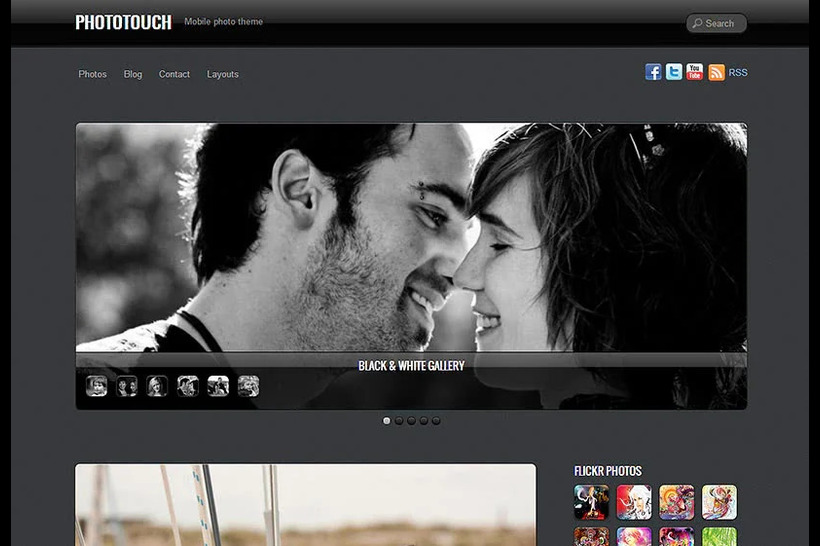The image size is (820, 546).
Task: Select third gallery thumbnail in slider strip
Action: [x=157, y=386]
